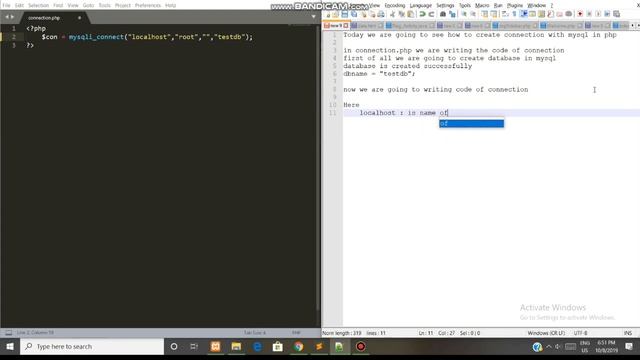Image resolution: width=640 pixels, height=360 pixels.
Task: Toggle the indent guide icon in Notepad++
Action: point(524,14)
